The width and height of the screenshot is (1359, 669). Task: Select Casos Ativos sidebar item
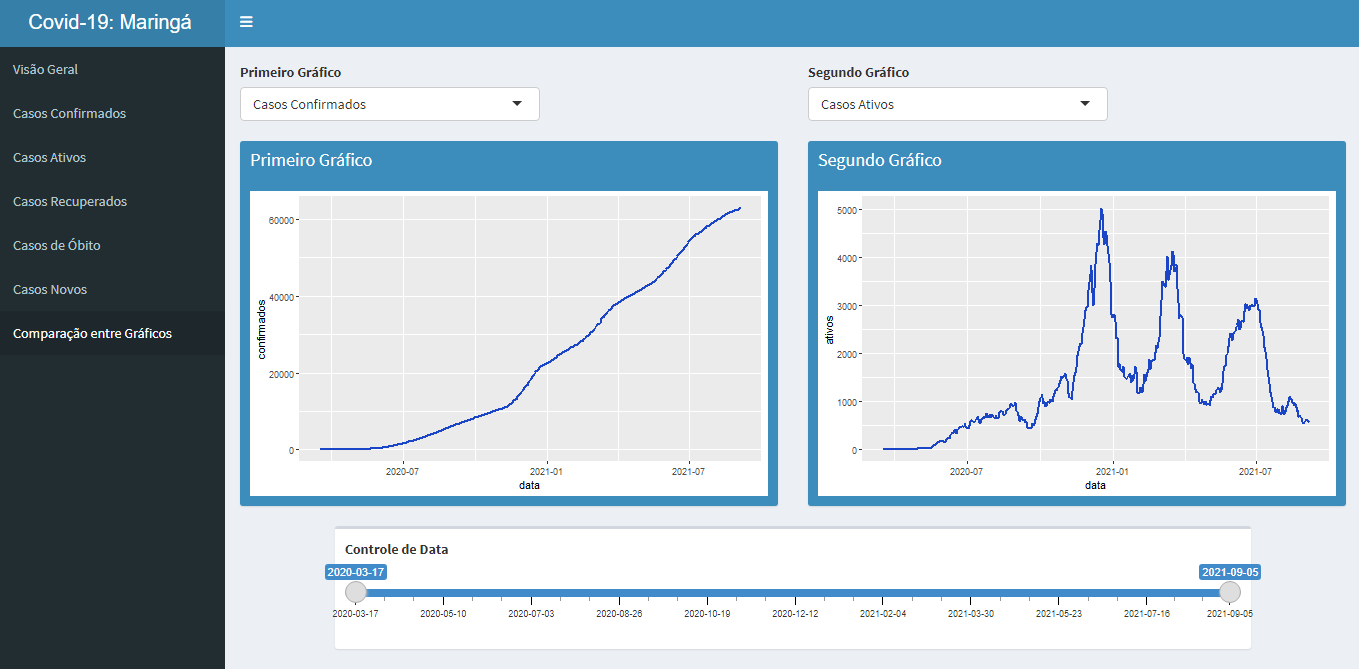(50, 158)
